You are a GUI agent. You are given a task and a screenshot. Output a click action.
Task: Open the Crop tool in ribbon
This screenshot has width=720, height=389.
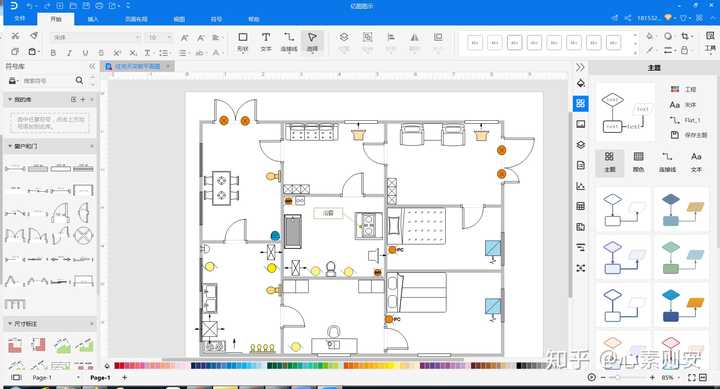[686, 36]
